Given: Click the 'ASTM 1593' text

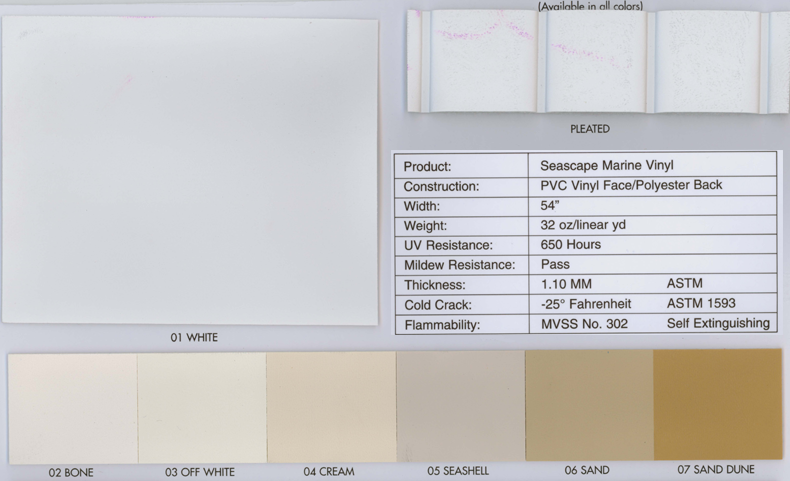Looking at the screenshot, I should tap(701, 303).
